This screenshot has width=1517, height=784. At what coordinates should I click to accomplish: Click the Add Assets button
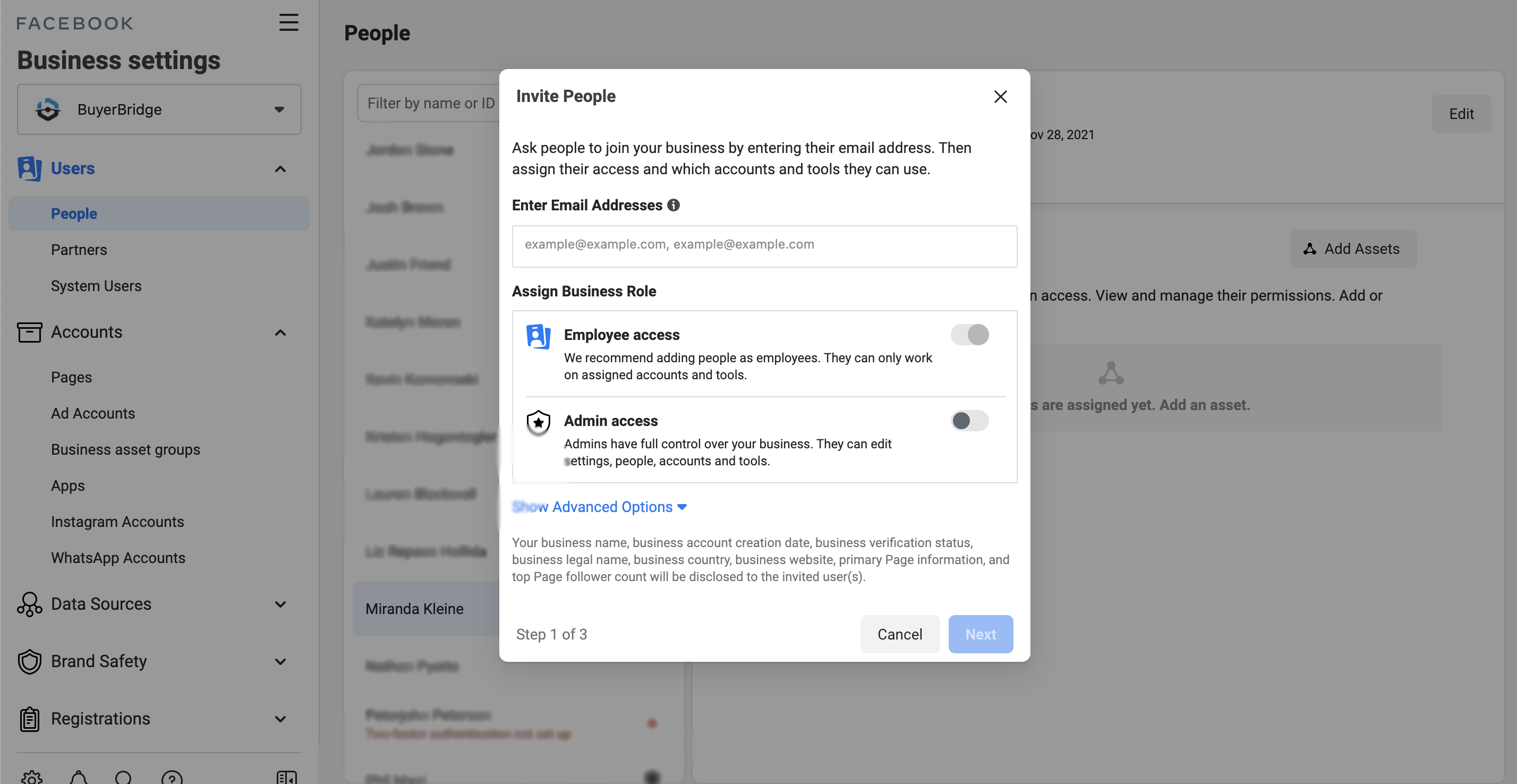tap(1353, 249)
